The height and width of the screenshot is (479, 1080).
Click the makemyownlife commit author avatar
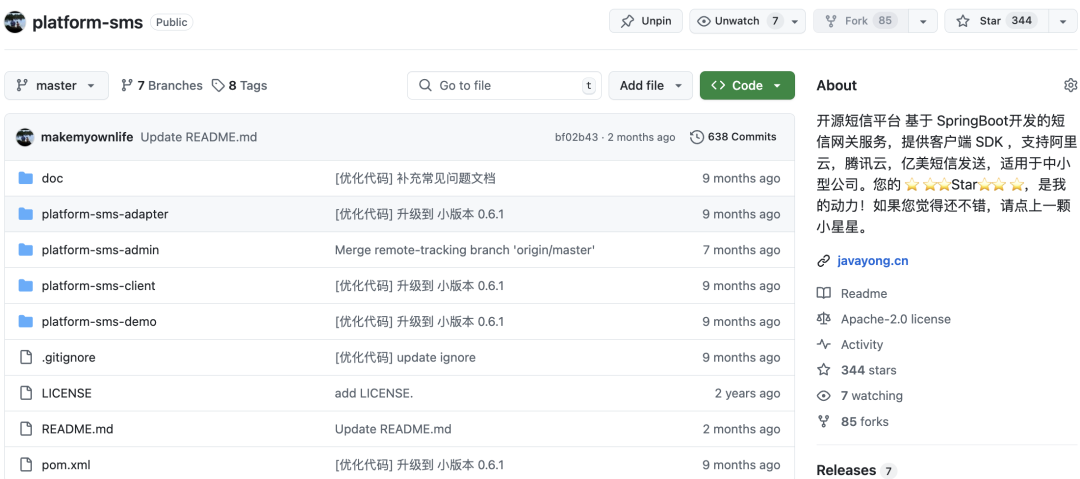25,137
